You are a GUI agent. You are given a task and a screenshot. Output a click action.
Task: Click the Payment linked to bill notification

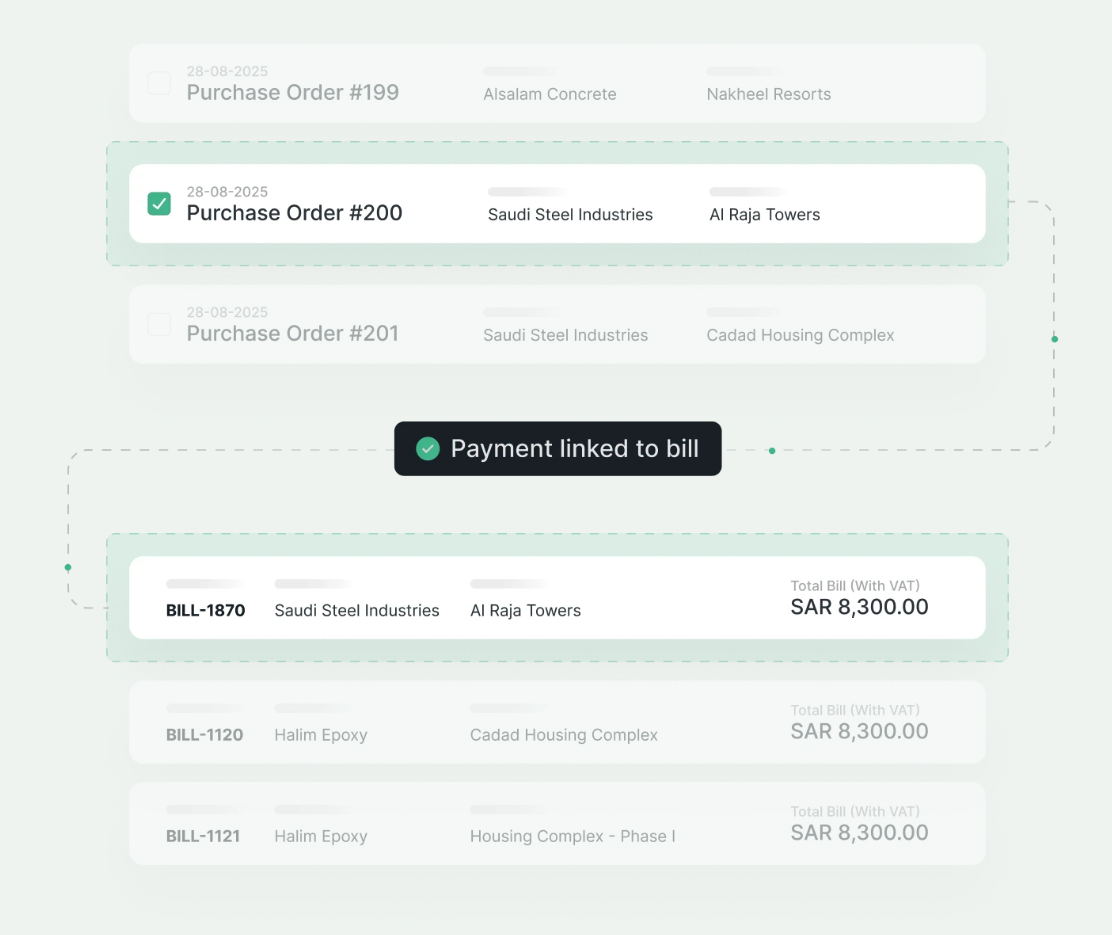coord(557,449)
